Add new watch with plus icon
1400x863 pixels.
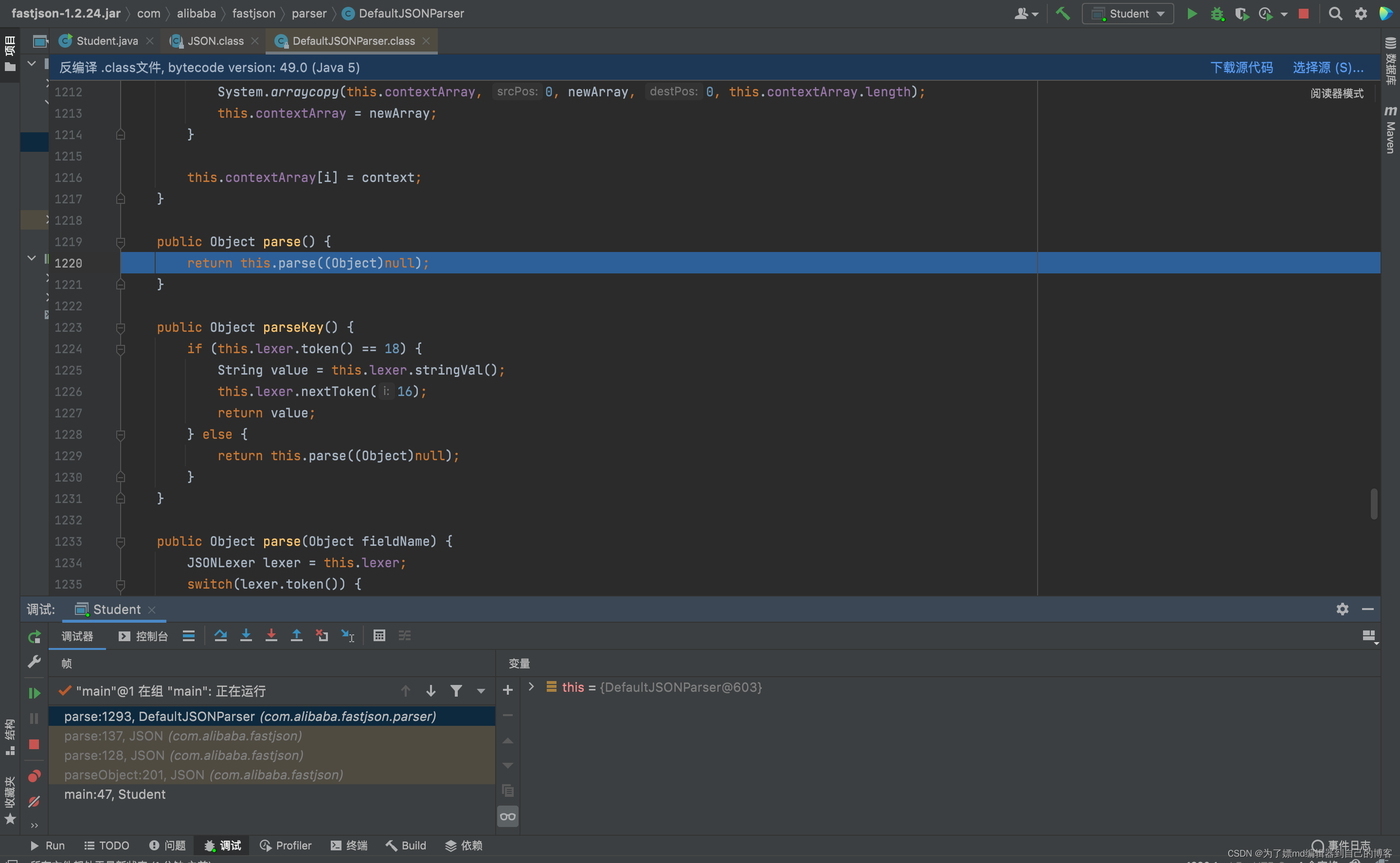[x=507, y=690]
